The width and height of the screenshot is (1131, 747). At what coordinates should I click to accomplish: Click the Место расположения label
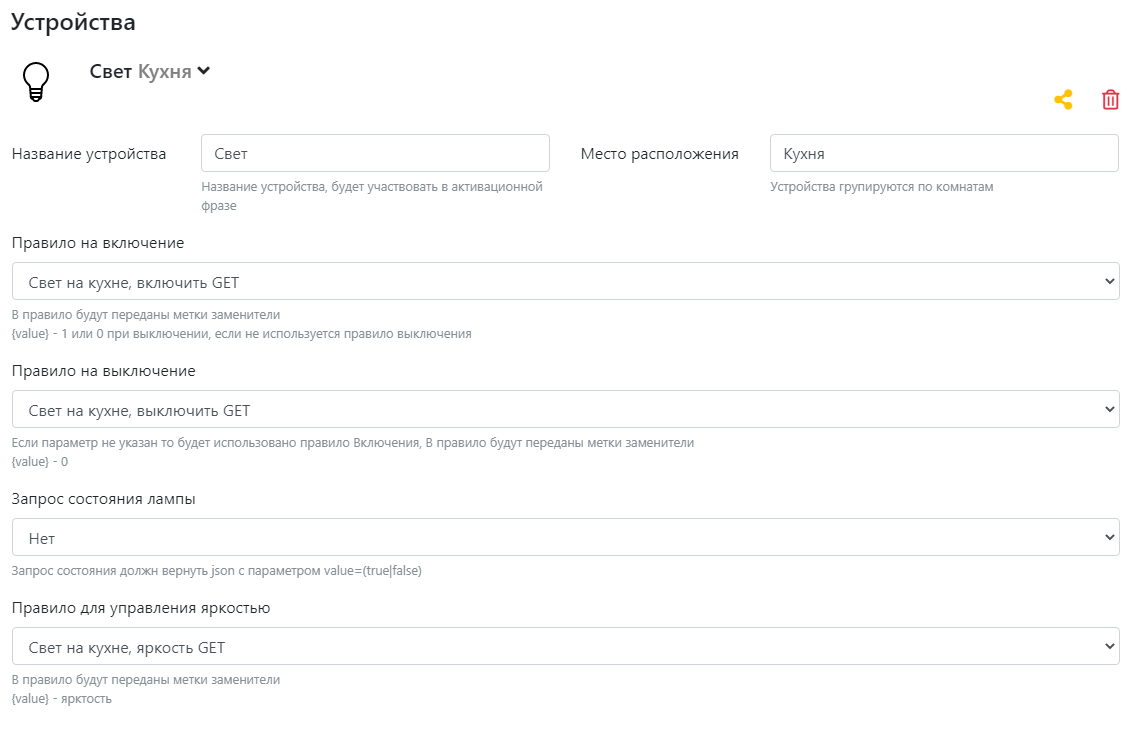coord(659,154)
